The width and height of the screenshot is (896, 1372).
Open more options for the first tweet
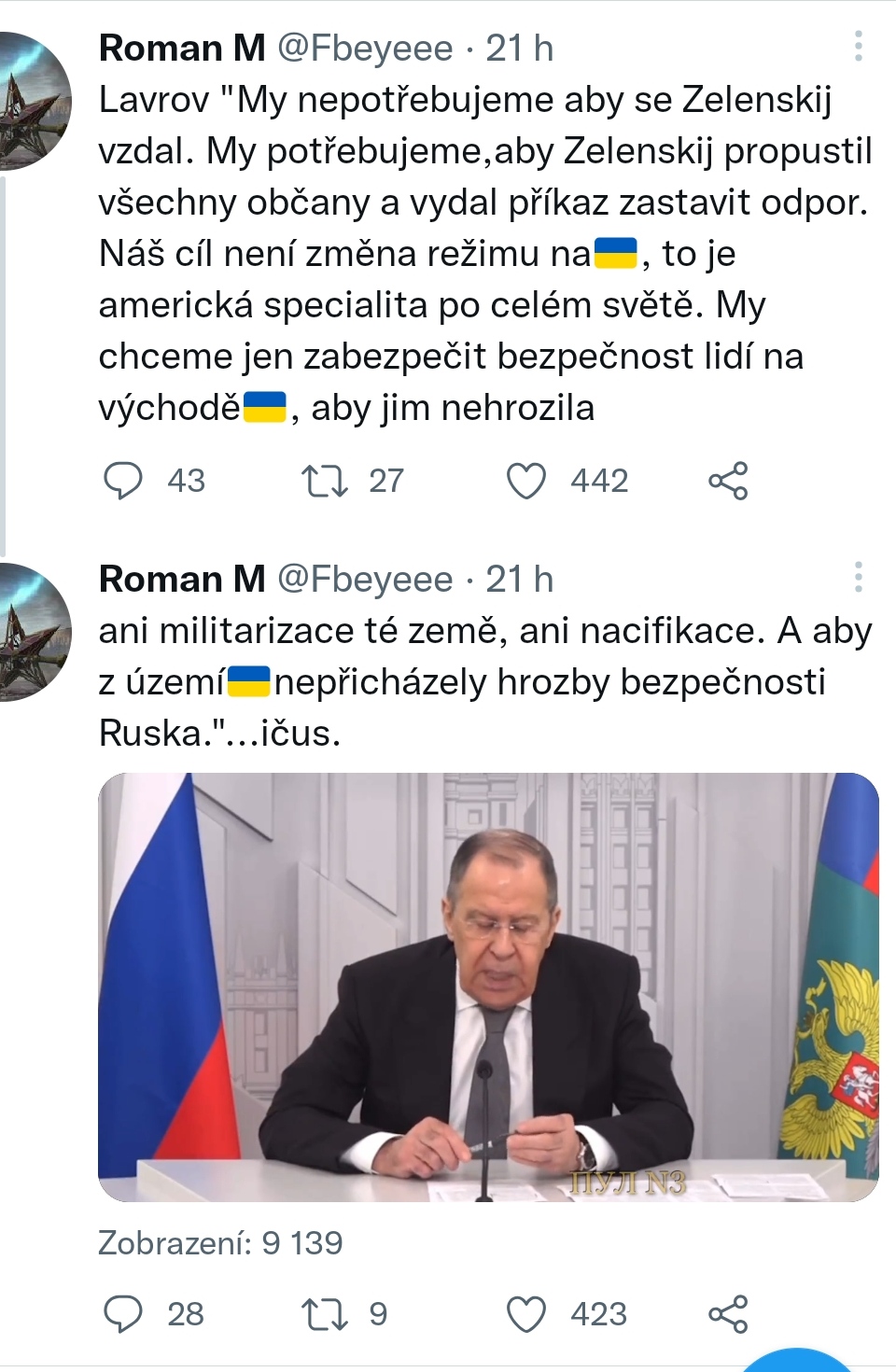click(858, 47)
